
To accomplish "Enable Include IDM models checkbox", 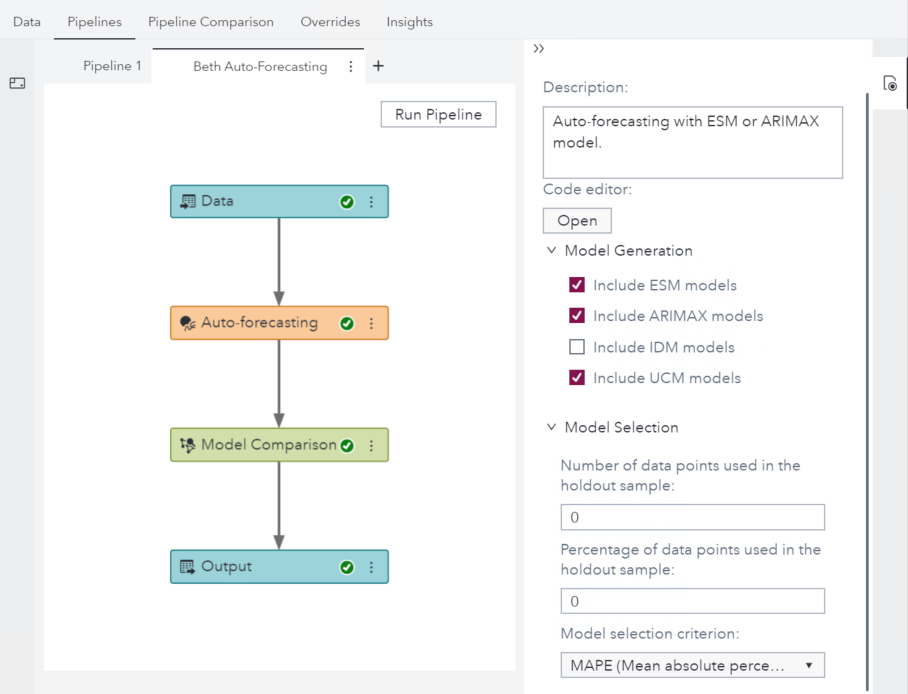I will click(x=577, y=347).
